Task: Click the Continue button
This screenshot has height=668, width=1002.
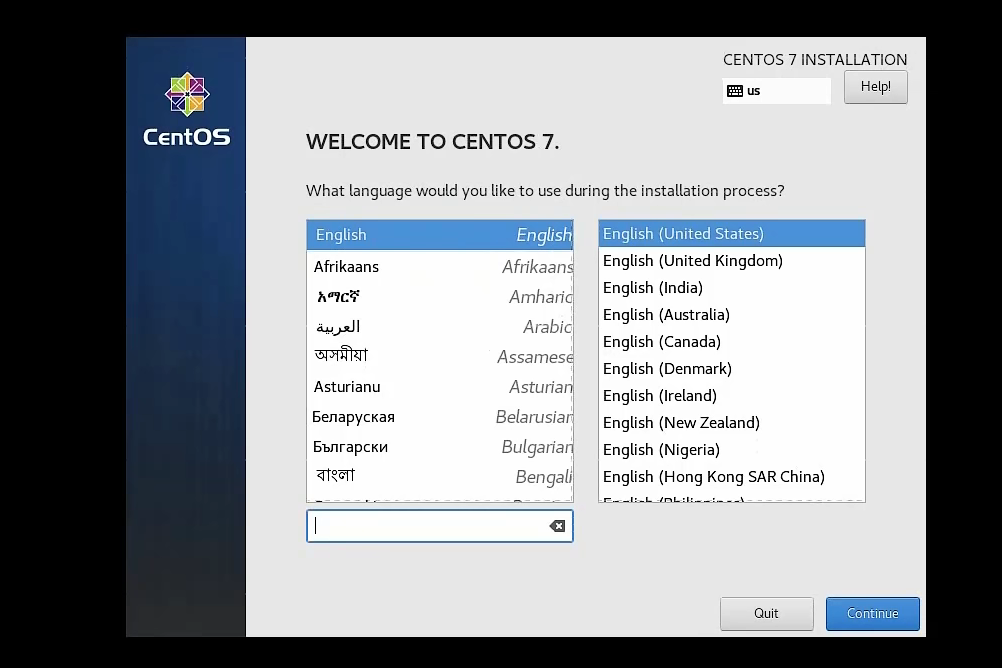Action: click(872, 614)
